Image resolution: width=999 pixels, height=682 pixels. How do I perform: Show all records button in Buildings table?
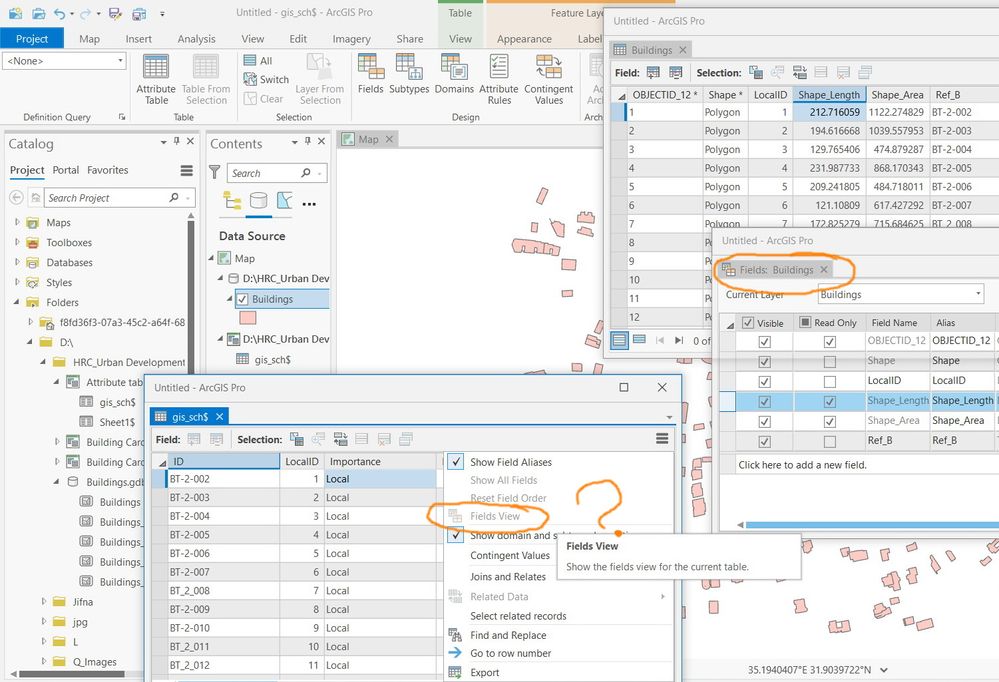[619, 340]
